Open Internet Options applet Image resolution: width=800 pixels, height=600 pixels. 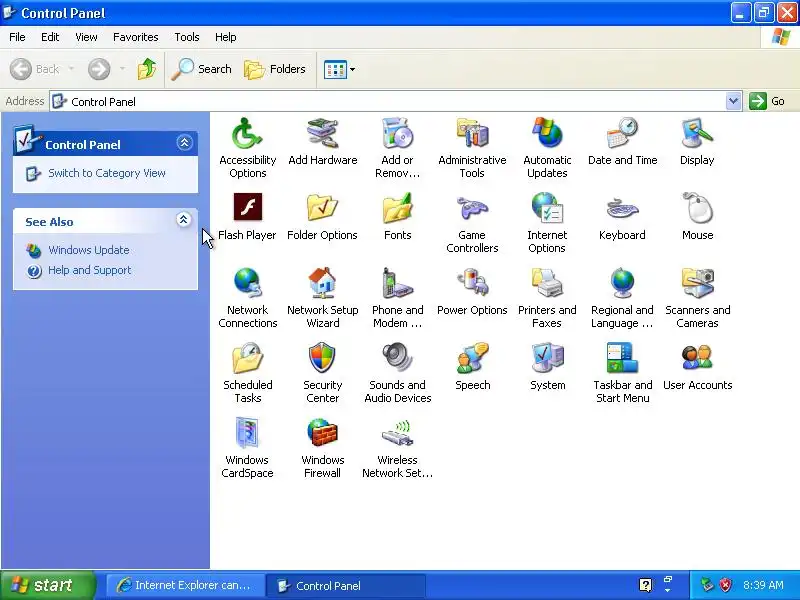(x=547, y=223)
